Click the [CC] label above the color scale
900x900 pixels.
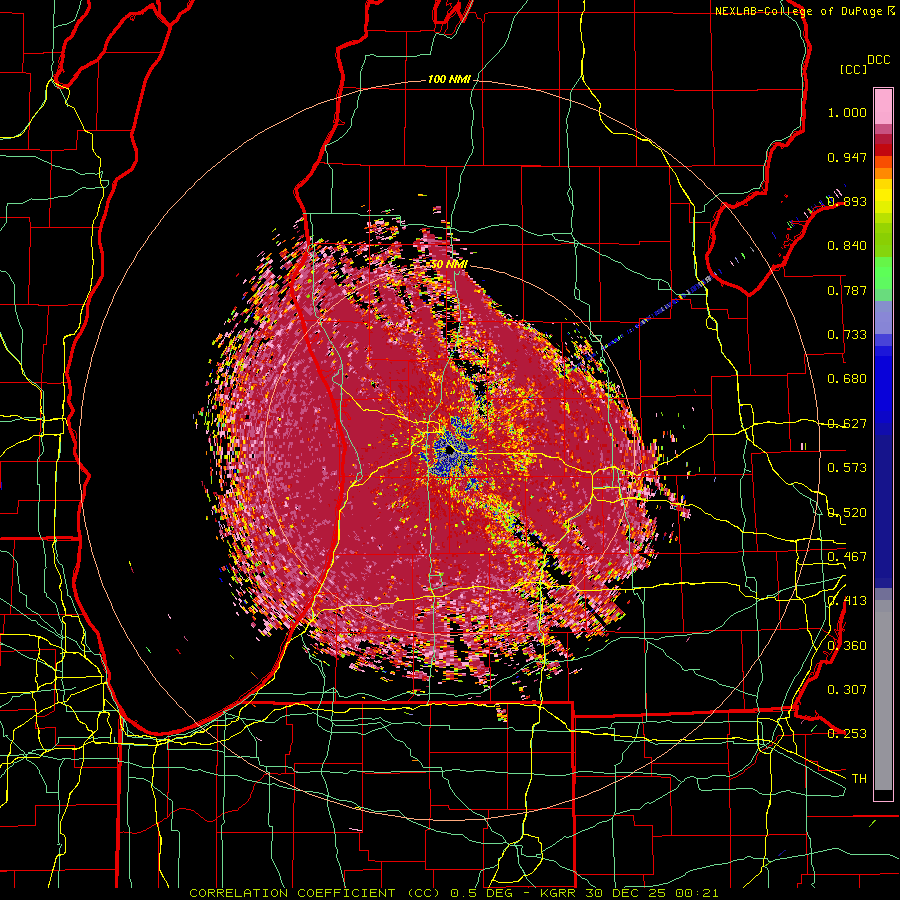tap(854, 69)
